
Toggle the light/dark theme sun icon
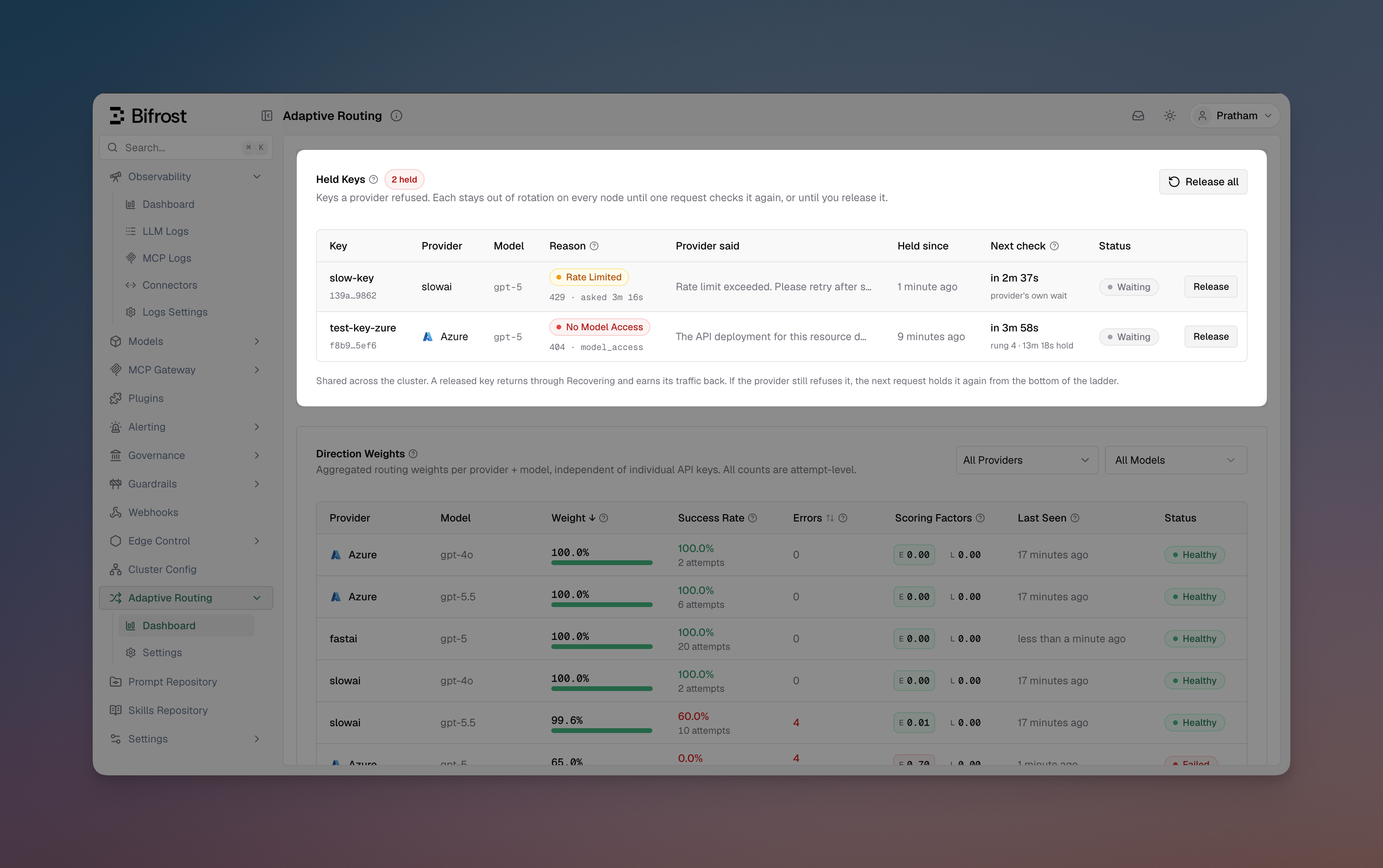pos(1170,116)
